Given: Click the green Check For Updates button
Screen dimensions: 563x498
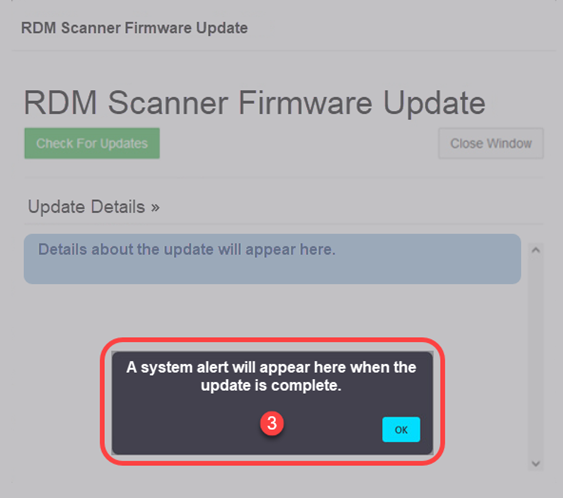Looking at the screenshot, I should (x=92, y=143).
